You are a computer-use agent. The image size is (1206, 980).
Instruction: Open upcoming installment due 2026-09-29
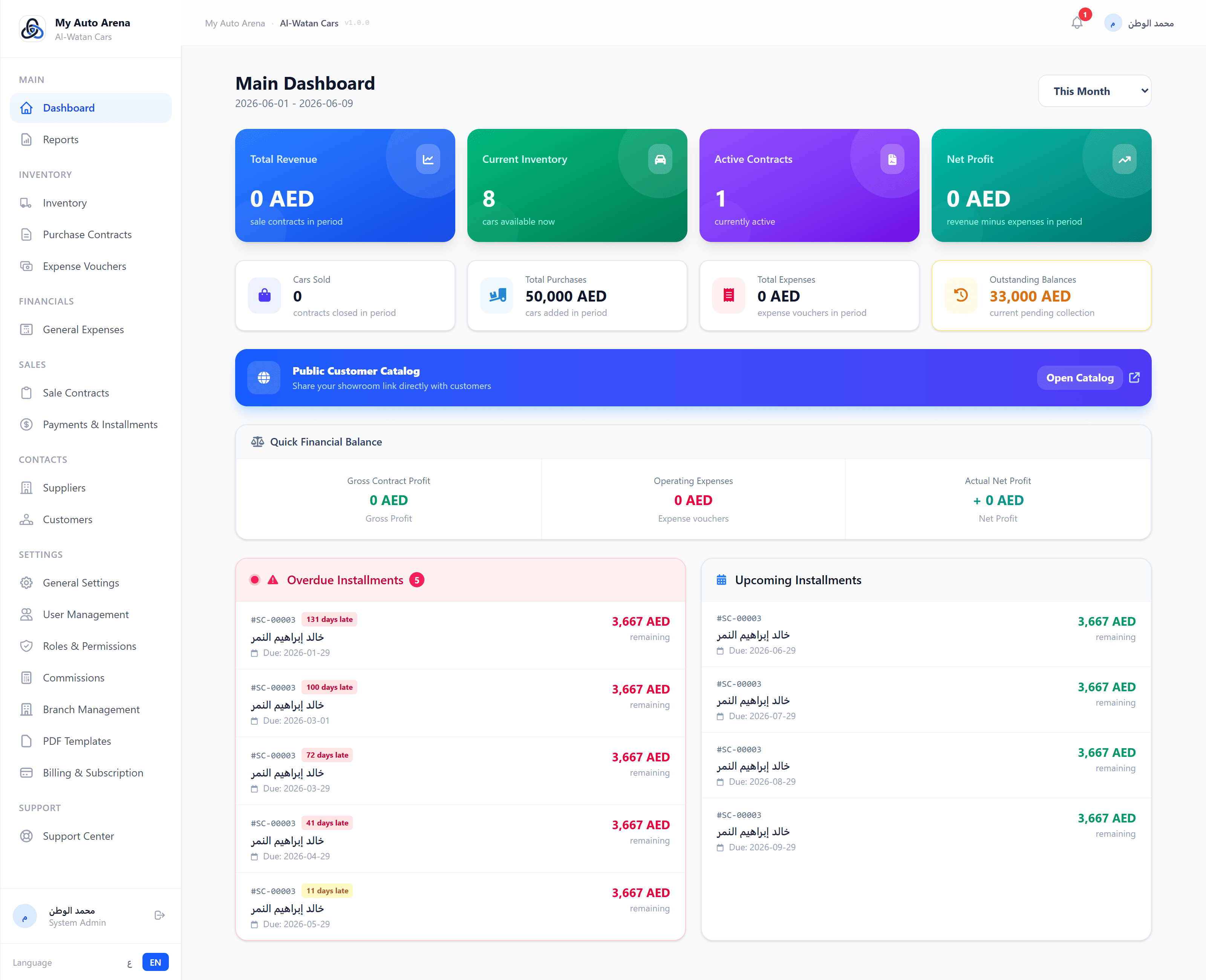point(926,831)
